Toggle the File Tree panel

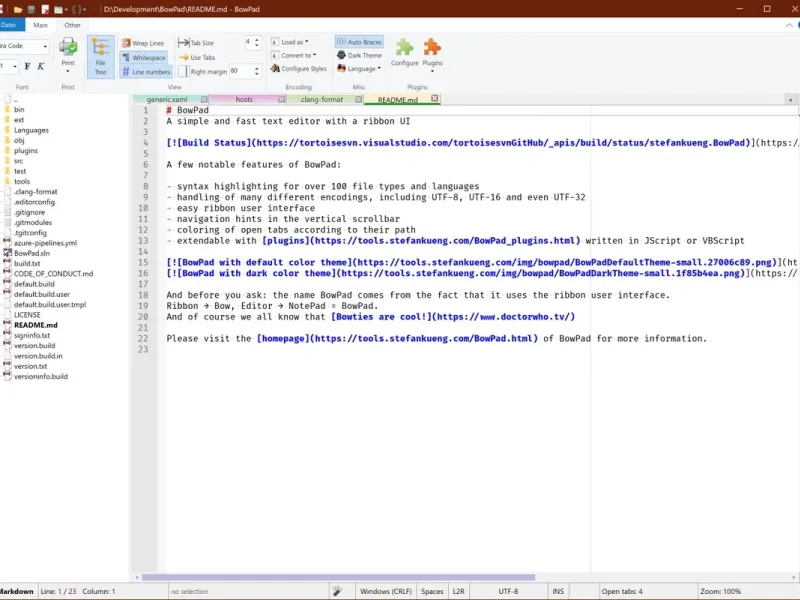(x=100, y=58)
